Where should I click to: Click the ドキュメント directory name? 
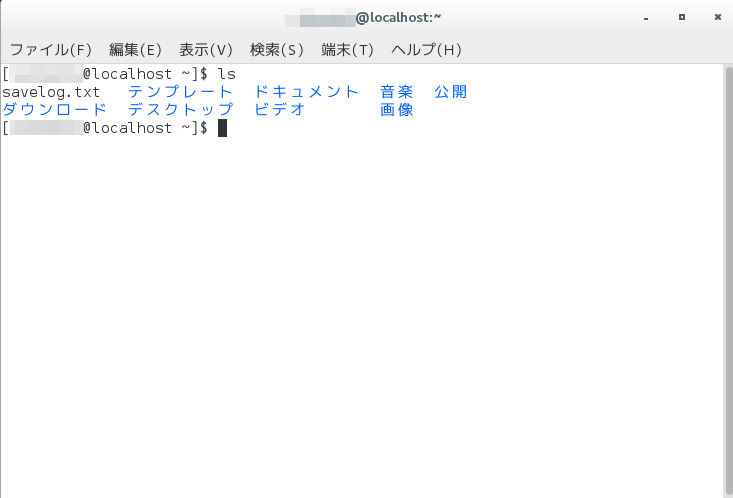306,92
